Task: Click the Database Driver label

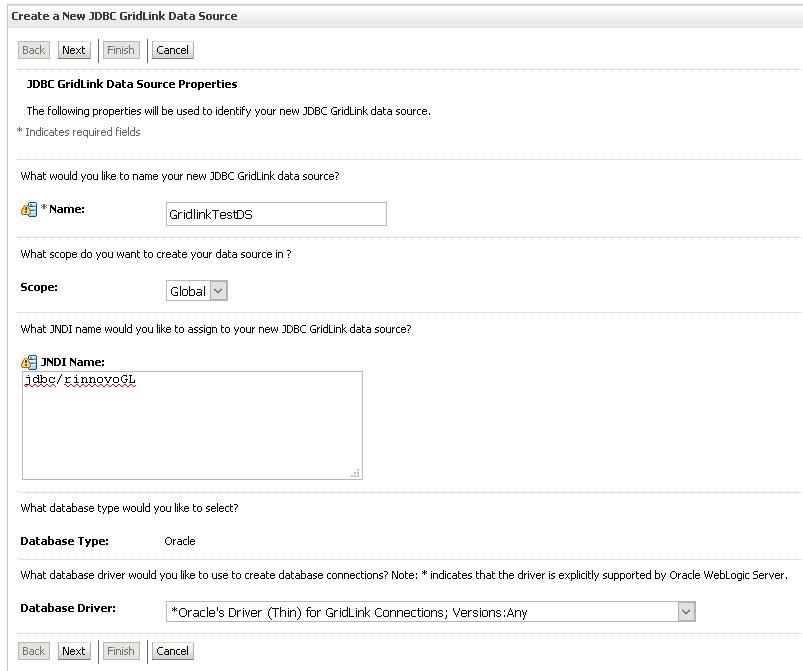Action: (68, 608)
